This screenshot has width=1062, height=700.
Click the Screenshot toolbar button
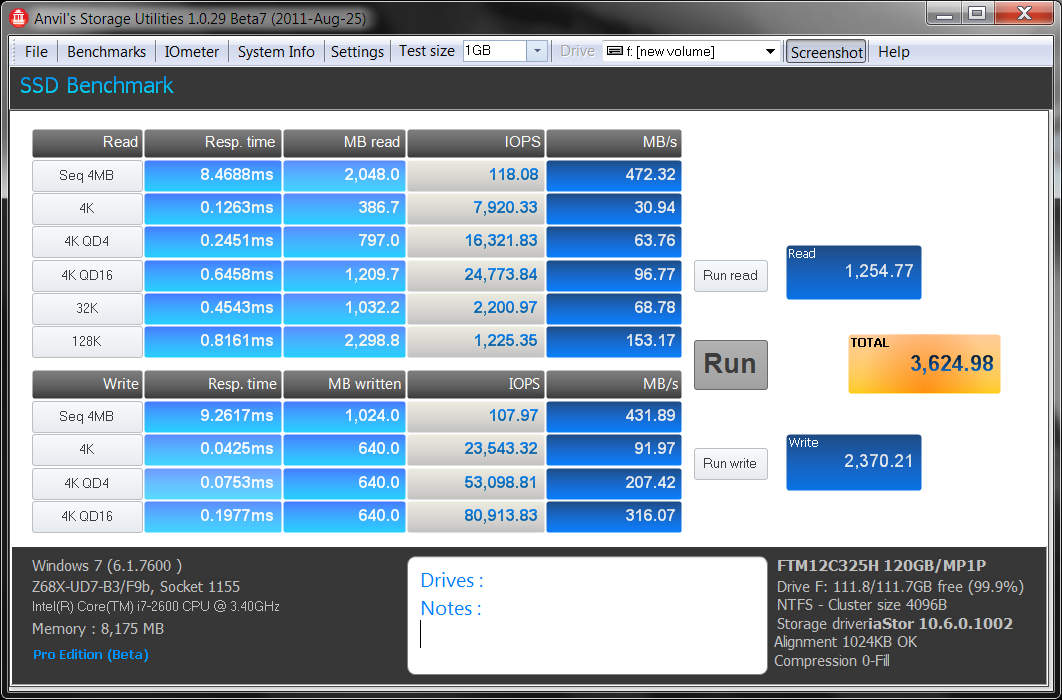(826, 52)
